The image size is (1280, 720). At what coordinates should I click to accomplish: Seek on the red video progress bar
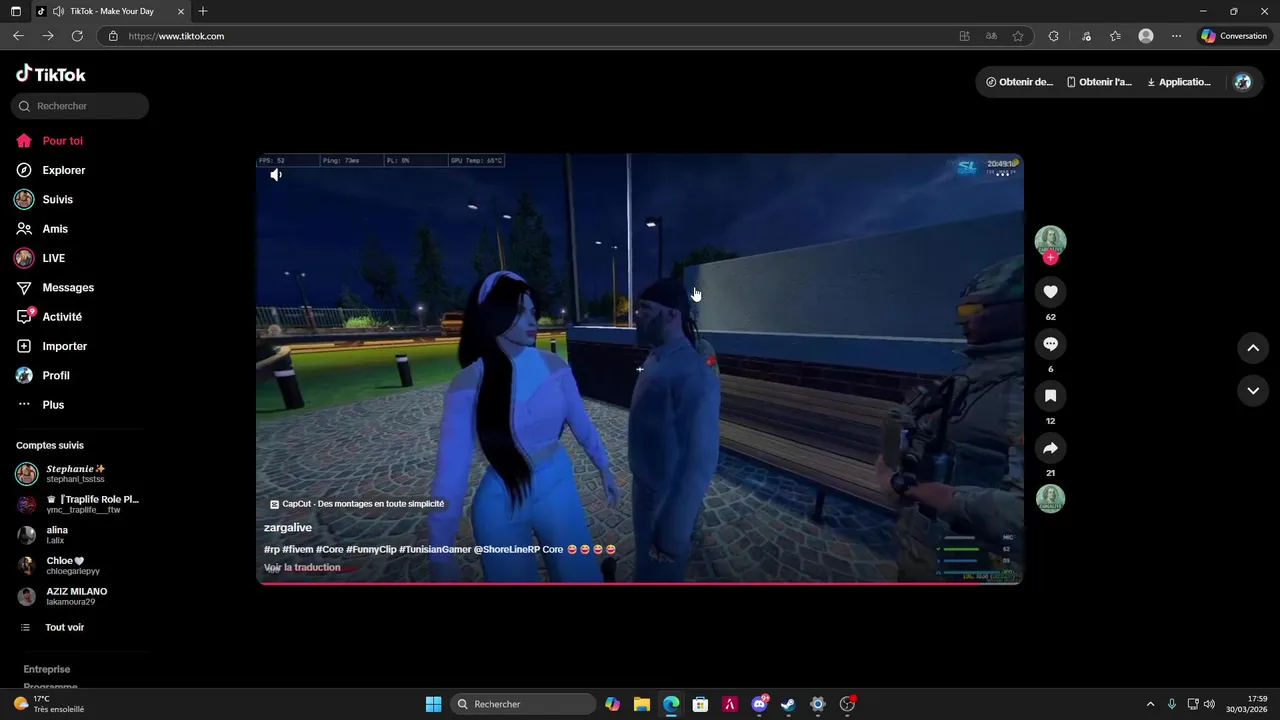click(640, 583)
